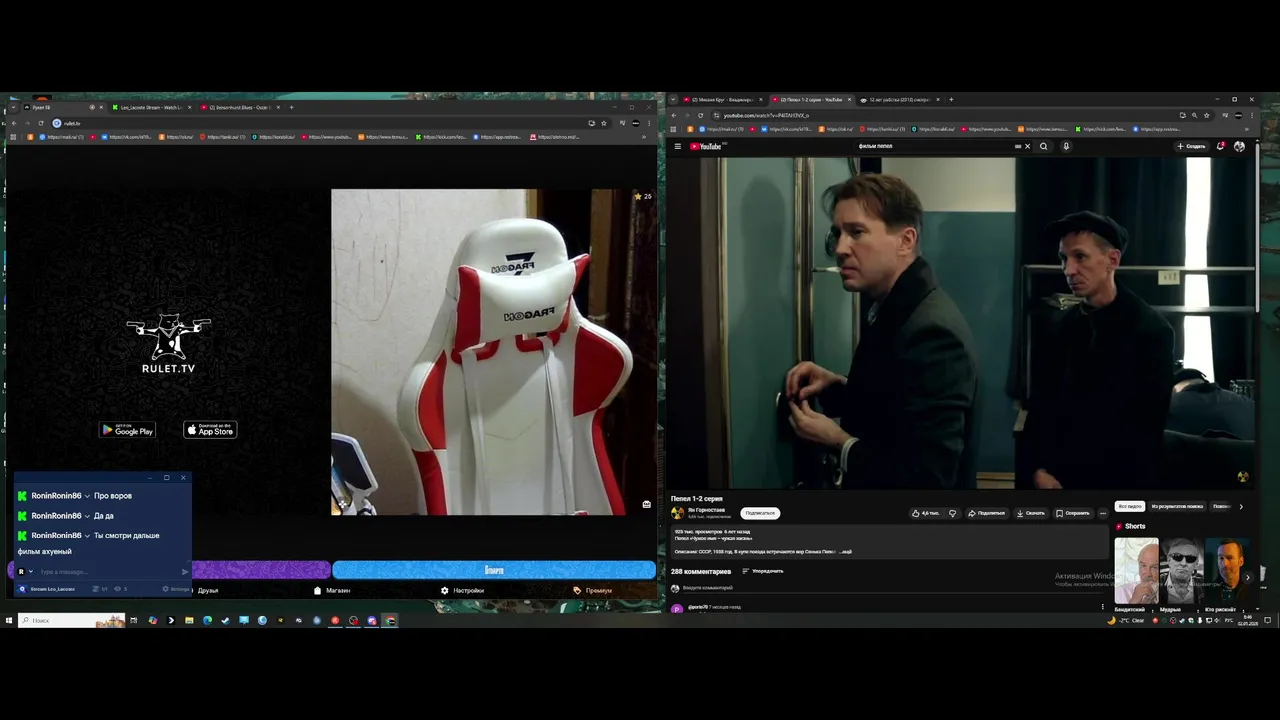Open Windows Start menu
The width and height of the screenshot is (1280, 720).
(9, 620)
